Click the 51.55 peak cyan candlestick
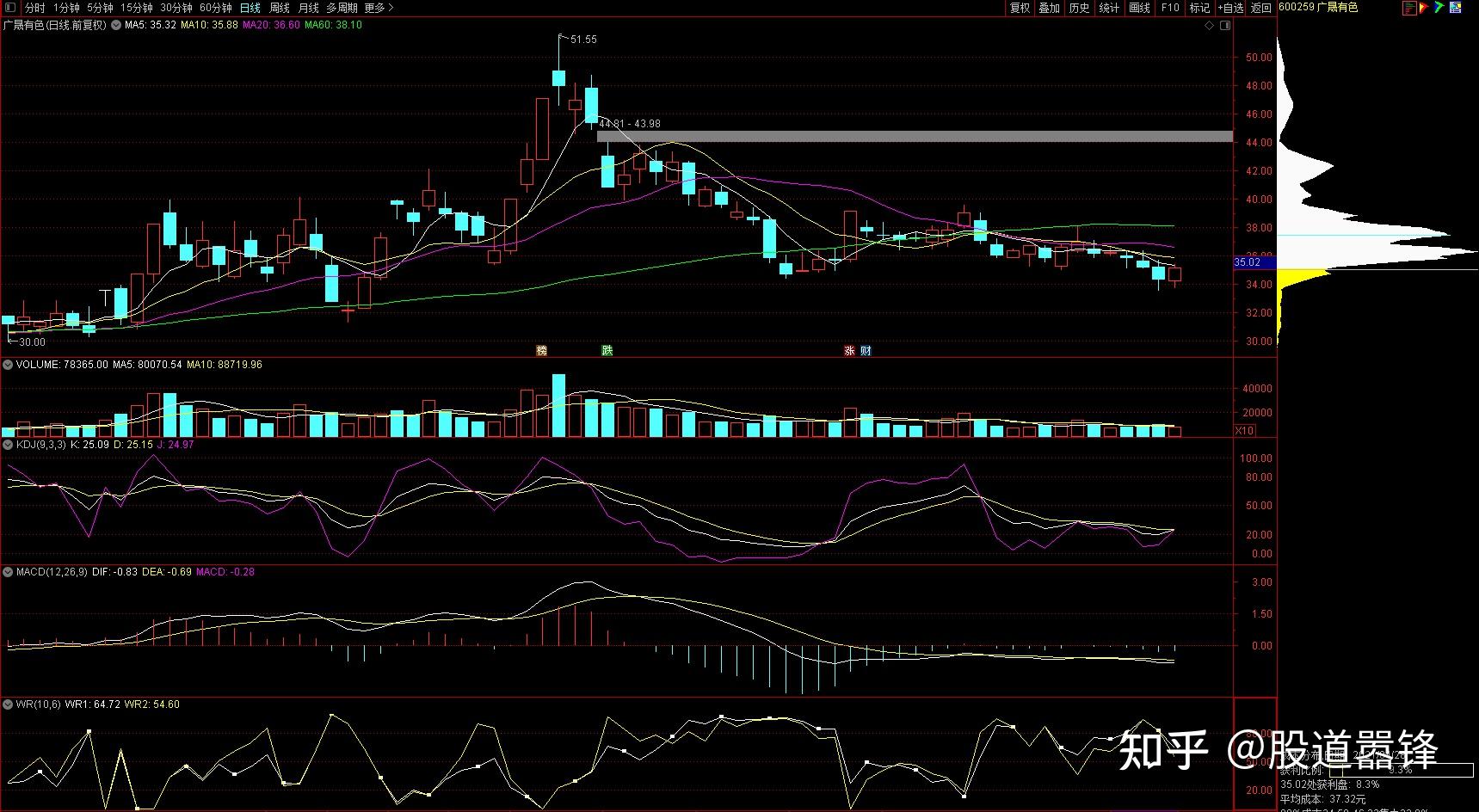The height and width of the screenshot is (812, 1479). [x=558, y=77]
